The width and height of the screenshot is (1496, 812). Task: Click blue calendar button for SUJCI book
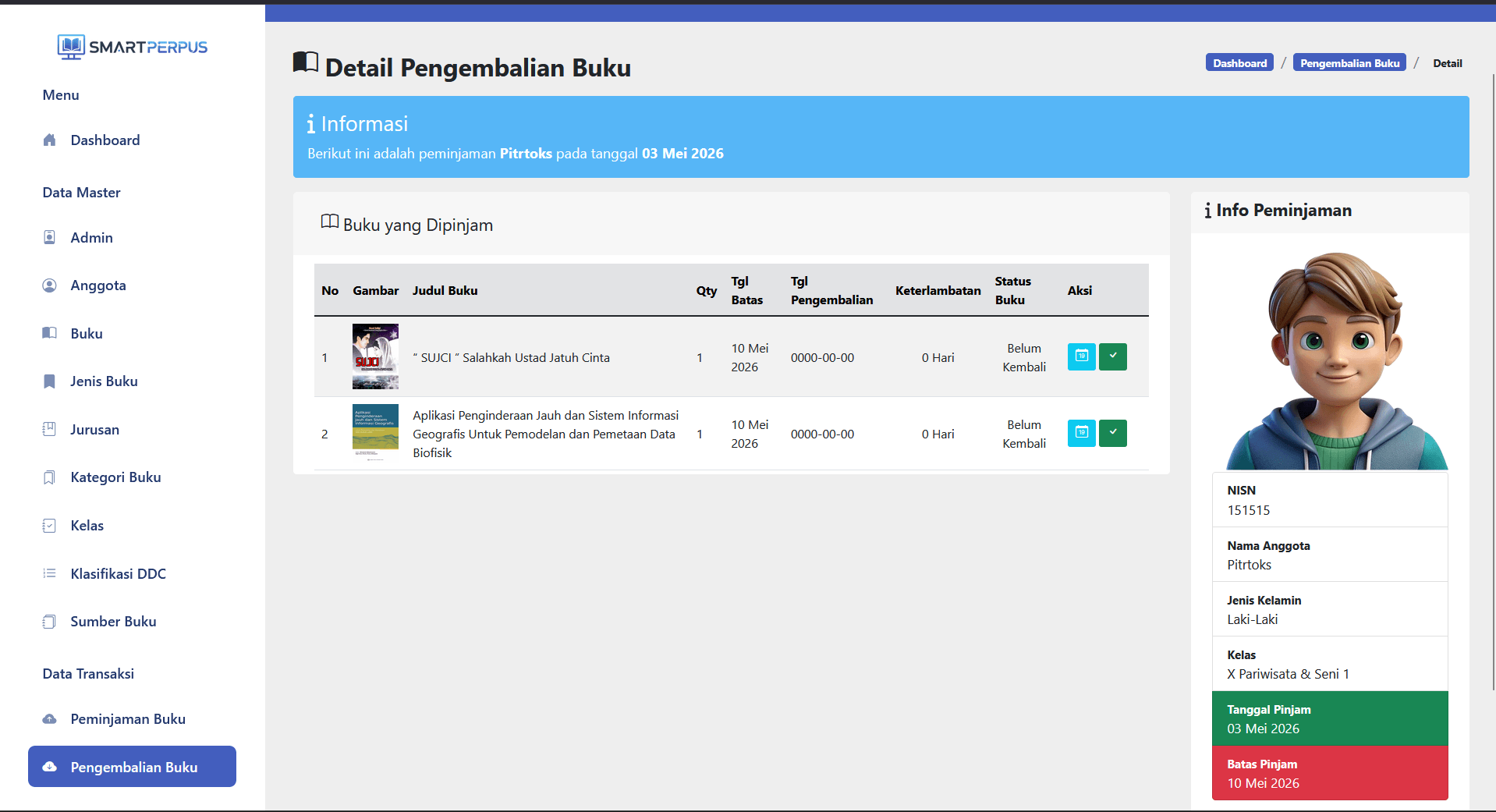click(1081, 356)
